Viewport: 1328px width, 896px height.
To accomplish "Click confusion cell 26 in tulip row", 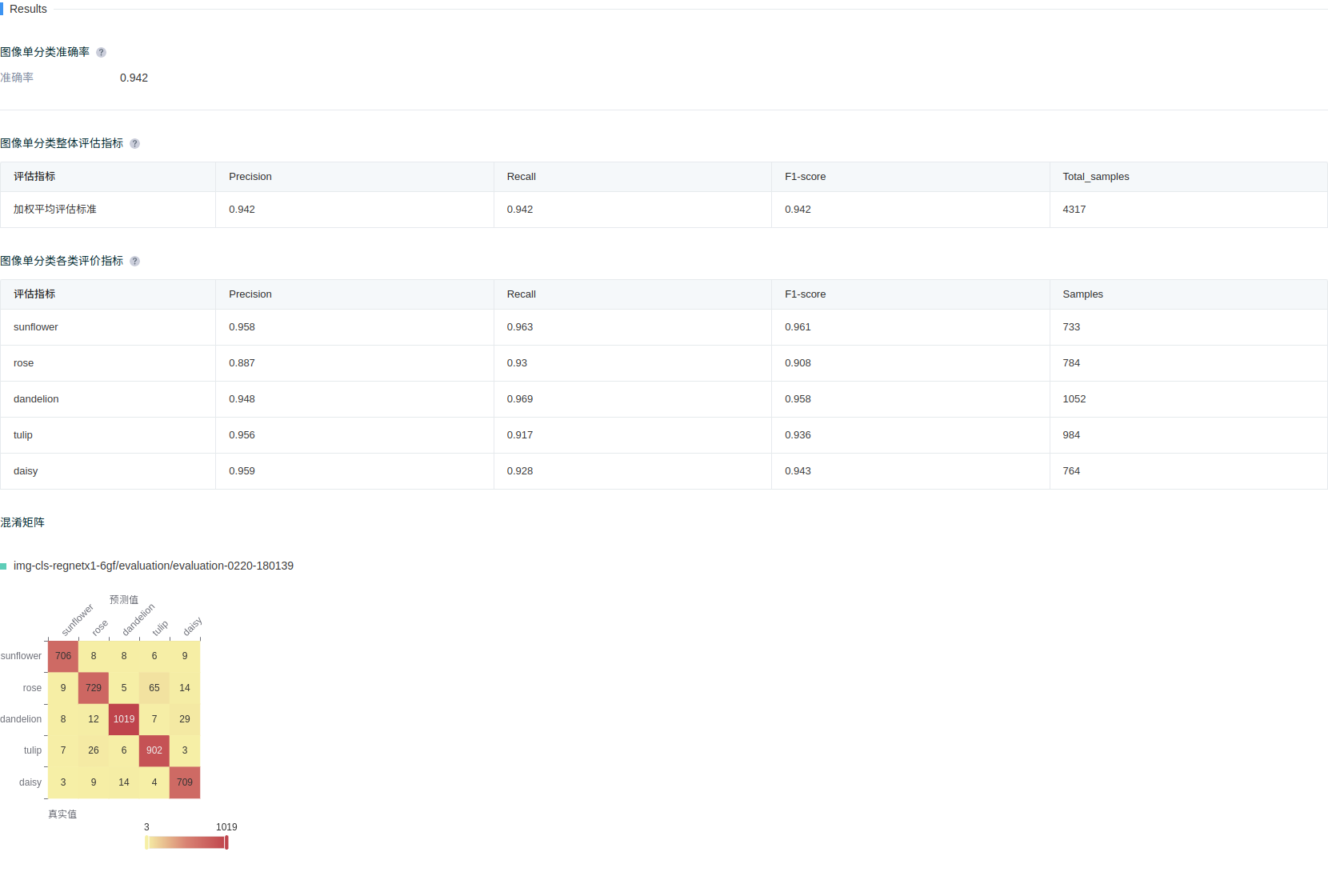I will (x=94, y=750).
